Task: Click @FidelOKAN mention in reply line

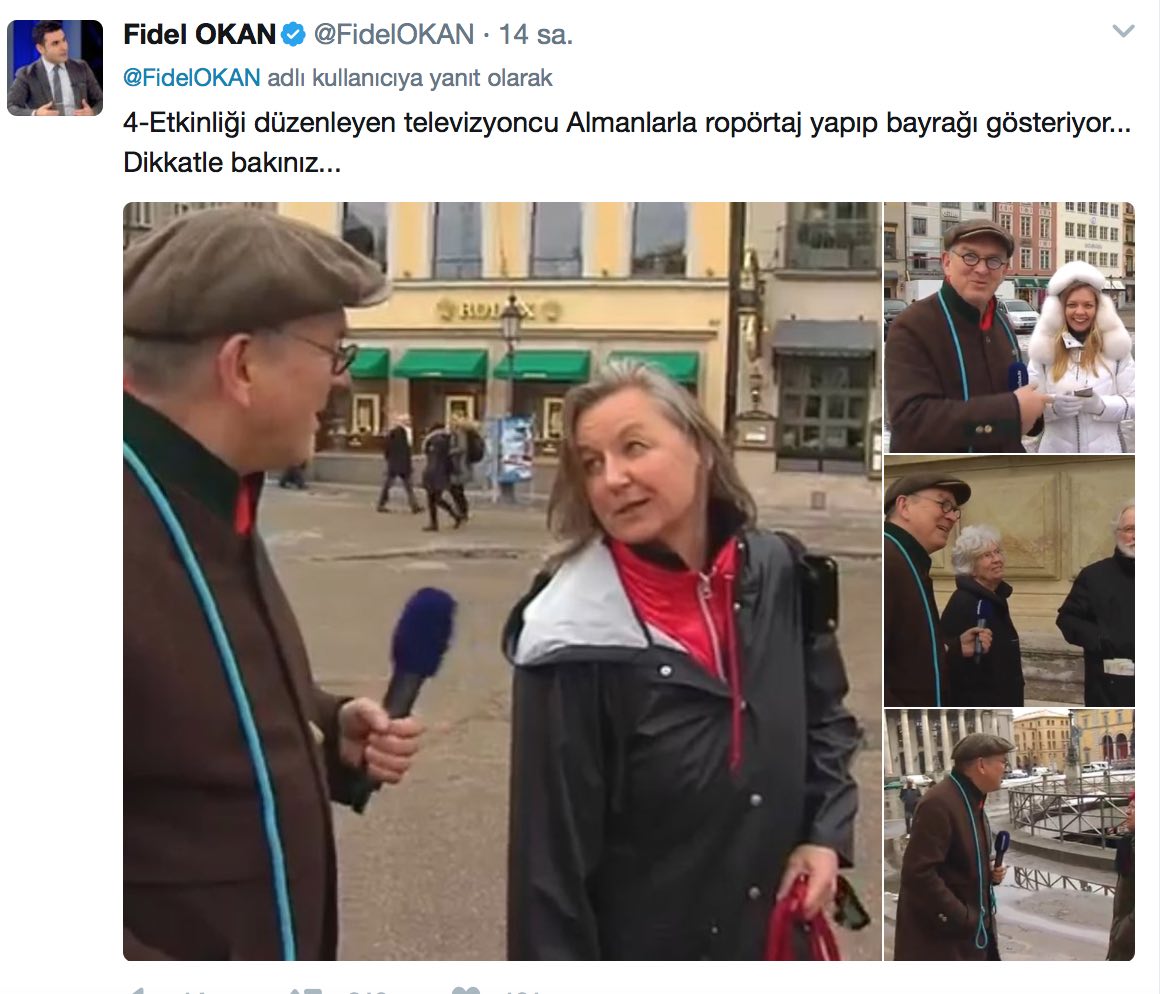Action: pyautogui.click(x=192, y=78)
